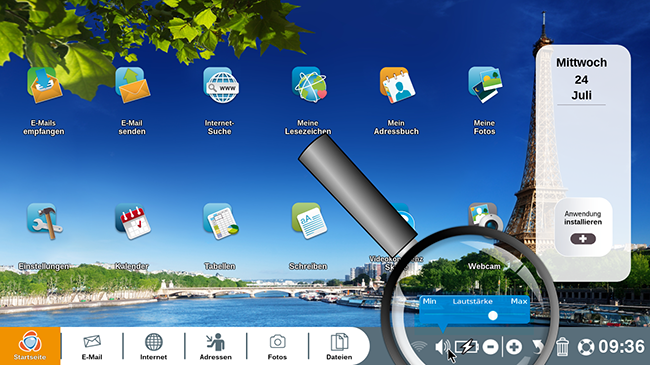
Task: Open Mein Adressbuch icon
Action: (x=397, y=85)
